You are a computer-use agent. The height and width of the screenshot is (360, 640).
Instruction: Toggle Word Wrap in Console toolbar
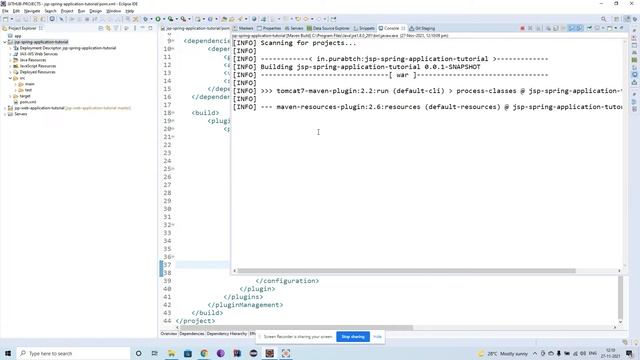click(x=564, y=28)
